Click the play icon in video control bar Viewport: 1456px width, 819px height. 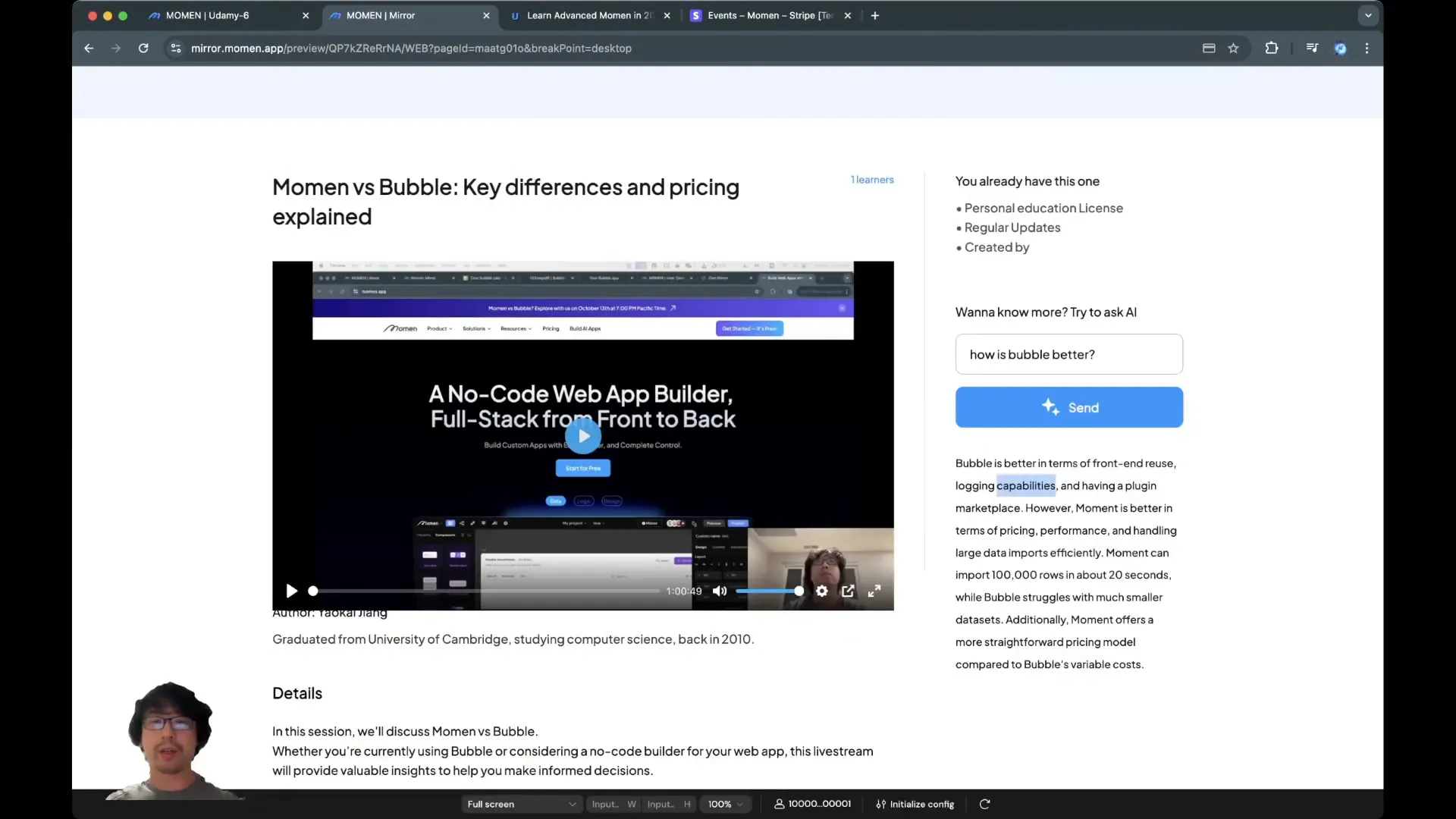291,591
